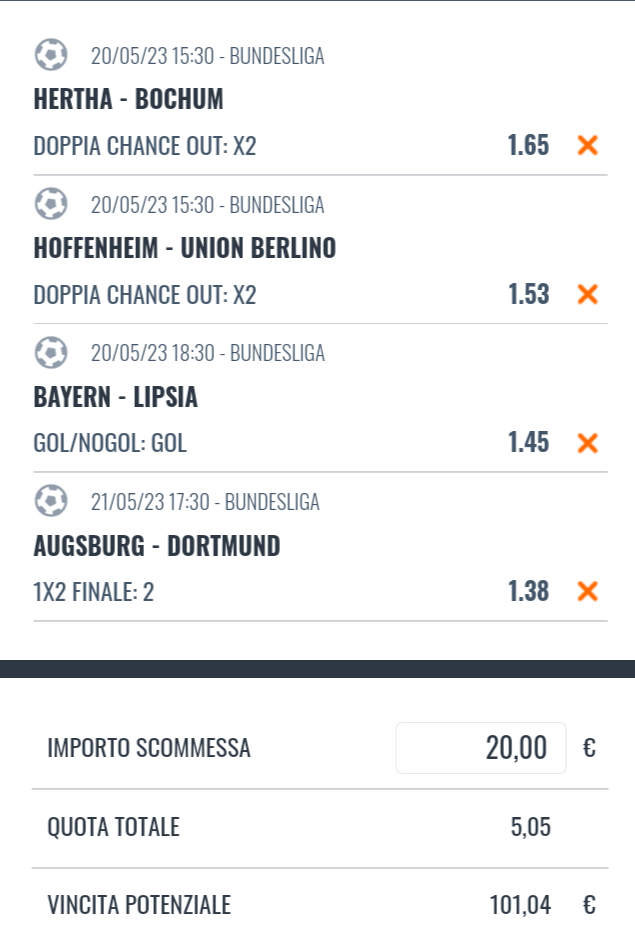This screenshot has height=945, width=635.
Task: Remove the Augsburg - Dortmund bet
Action: pos(588,591)
